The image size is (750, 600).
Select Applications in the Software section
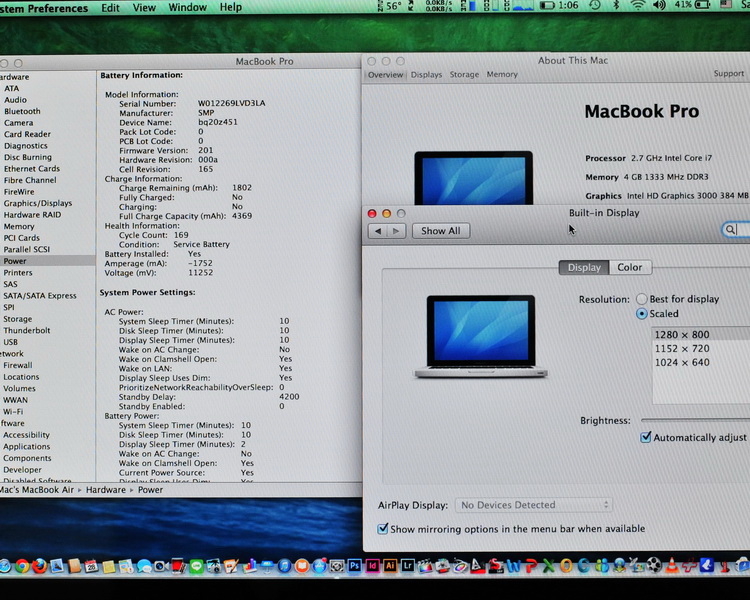tap(26, 446)
